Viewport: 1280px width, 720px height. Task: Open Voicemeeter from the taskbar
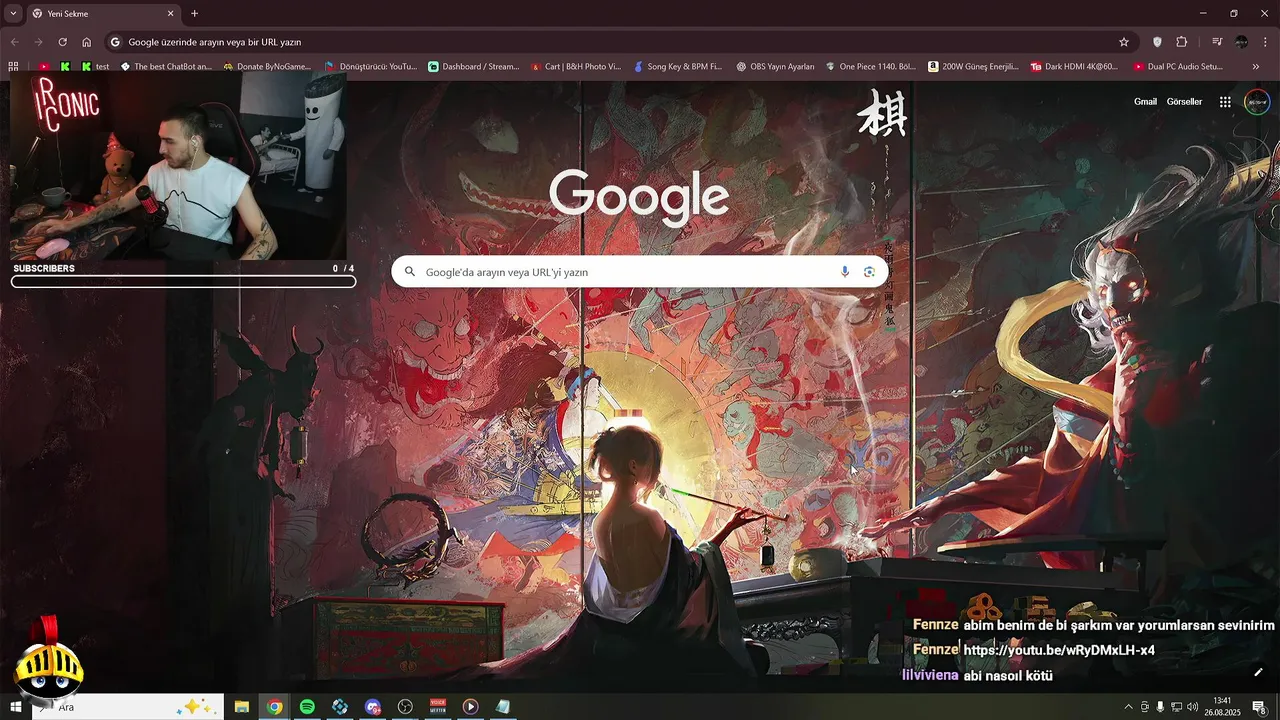[438, 707]
